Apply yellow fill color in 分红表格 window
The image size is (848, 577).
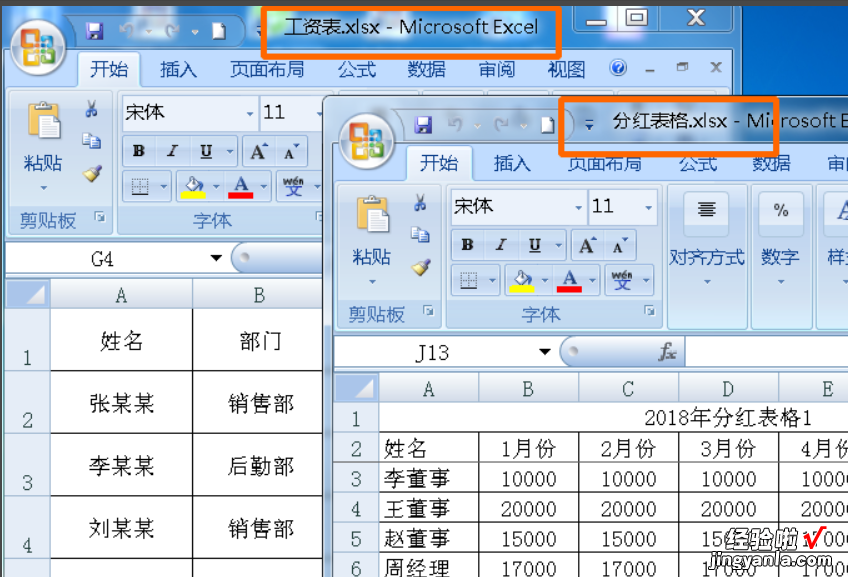[522, 281]
